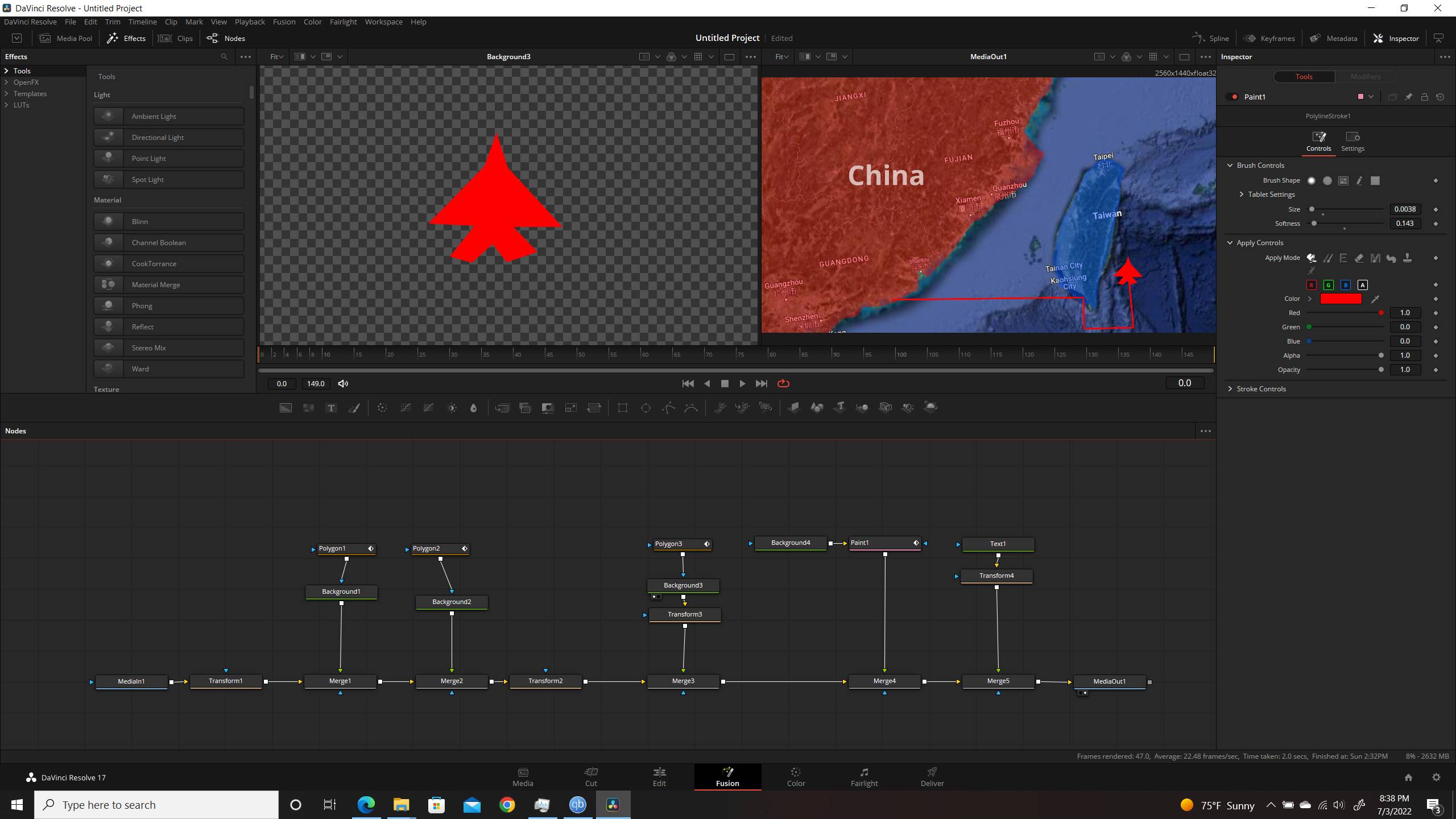
Task: Choose the square brush shape
Action: 1375,180
